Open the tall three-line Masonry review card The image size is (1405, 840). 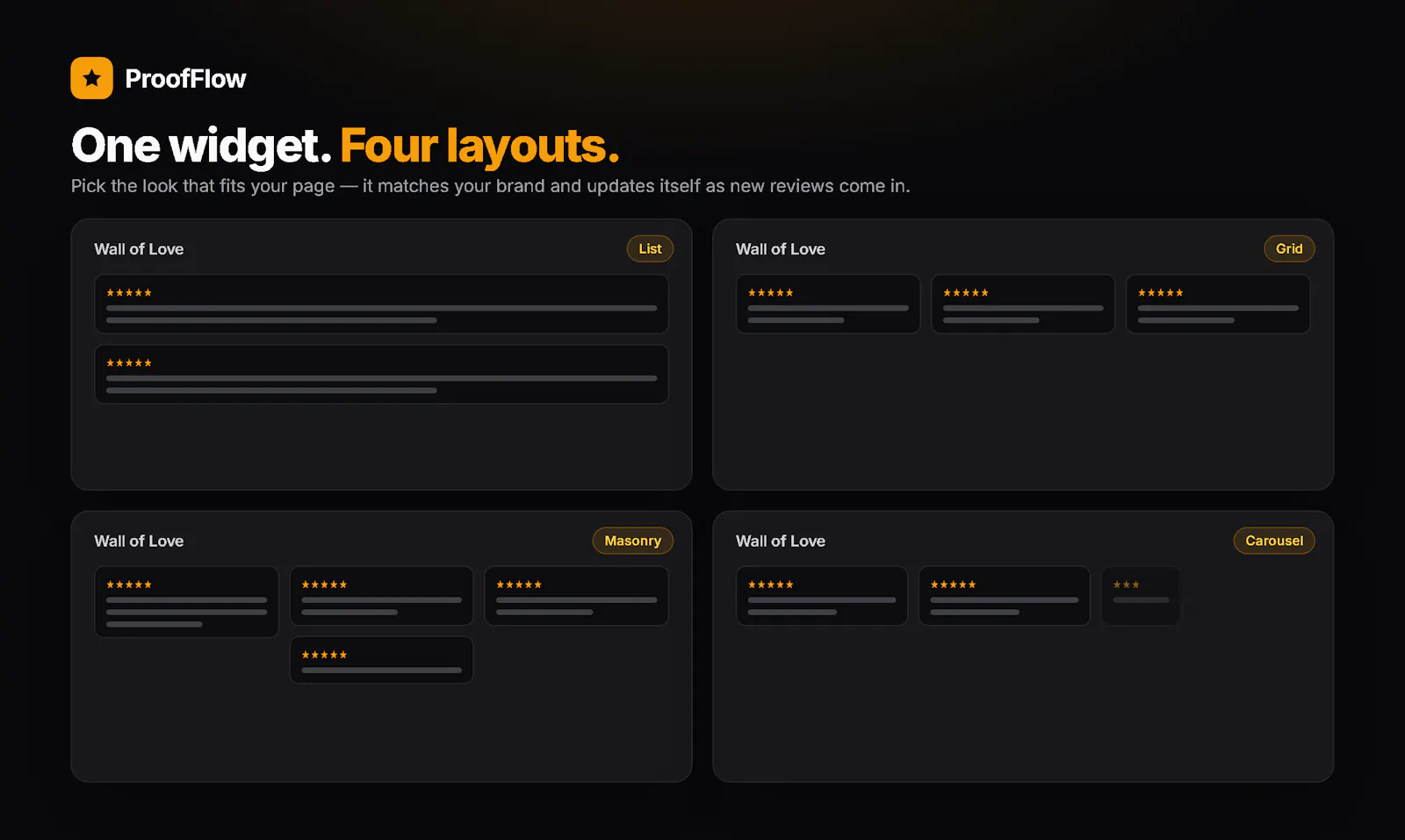(x=186, y=602)
